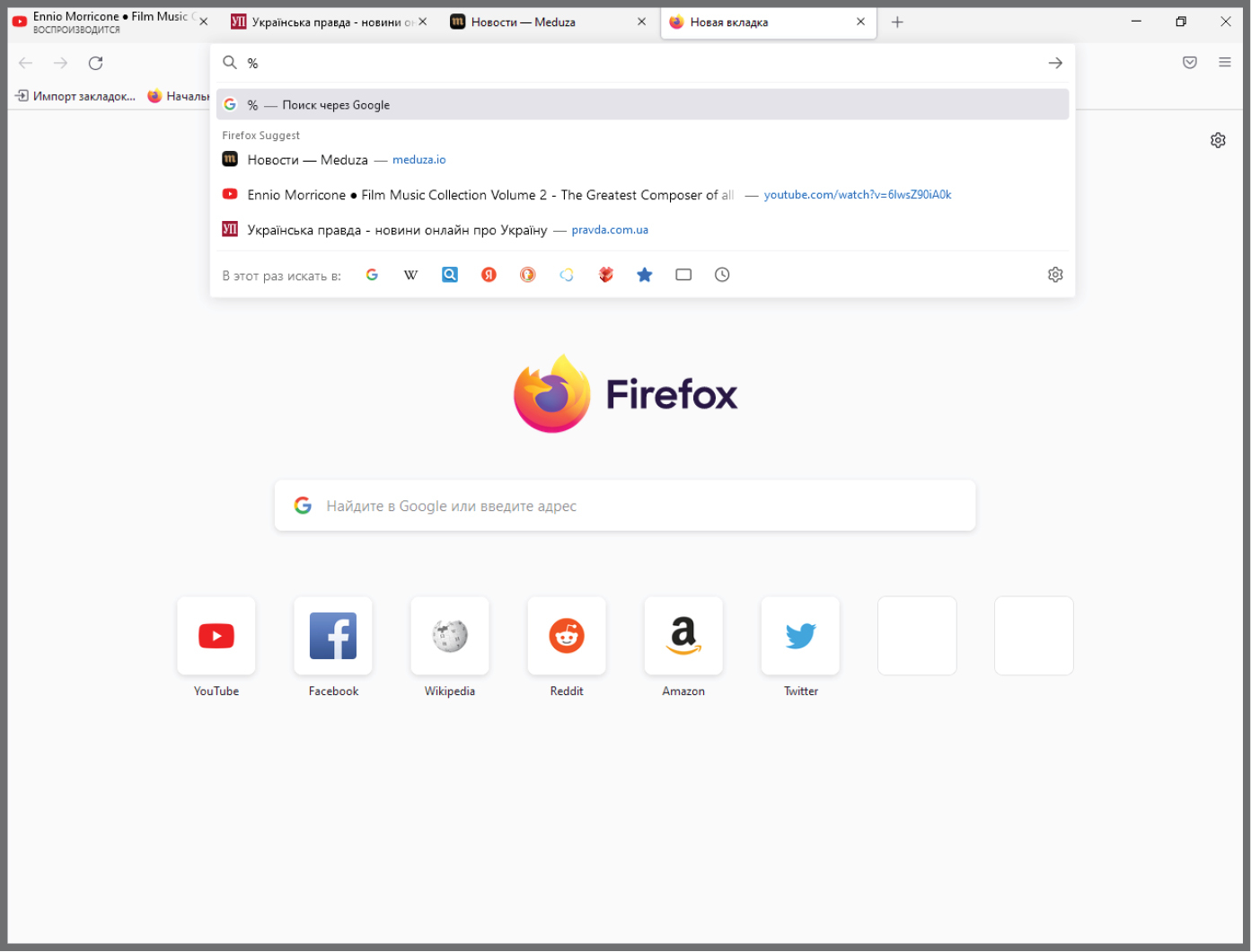Minimize the Firefox window
1251x952 pixels.
point(1136,22)
